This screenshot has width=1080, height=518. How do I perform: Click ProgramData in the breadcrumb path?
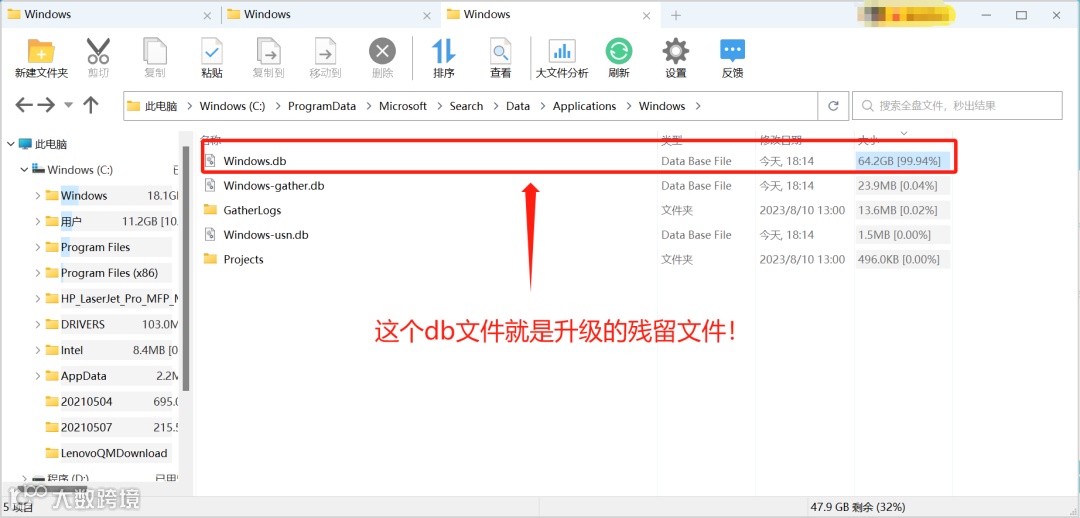[x=322, y=106]
